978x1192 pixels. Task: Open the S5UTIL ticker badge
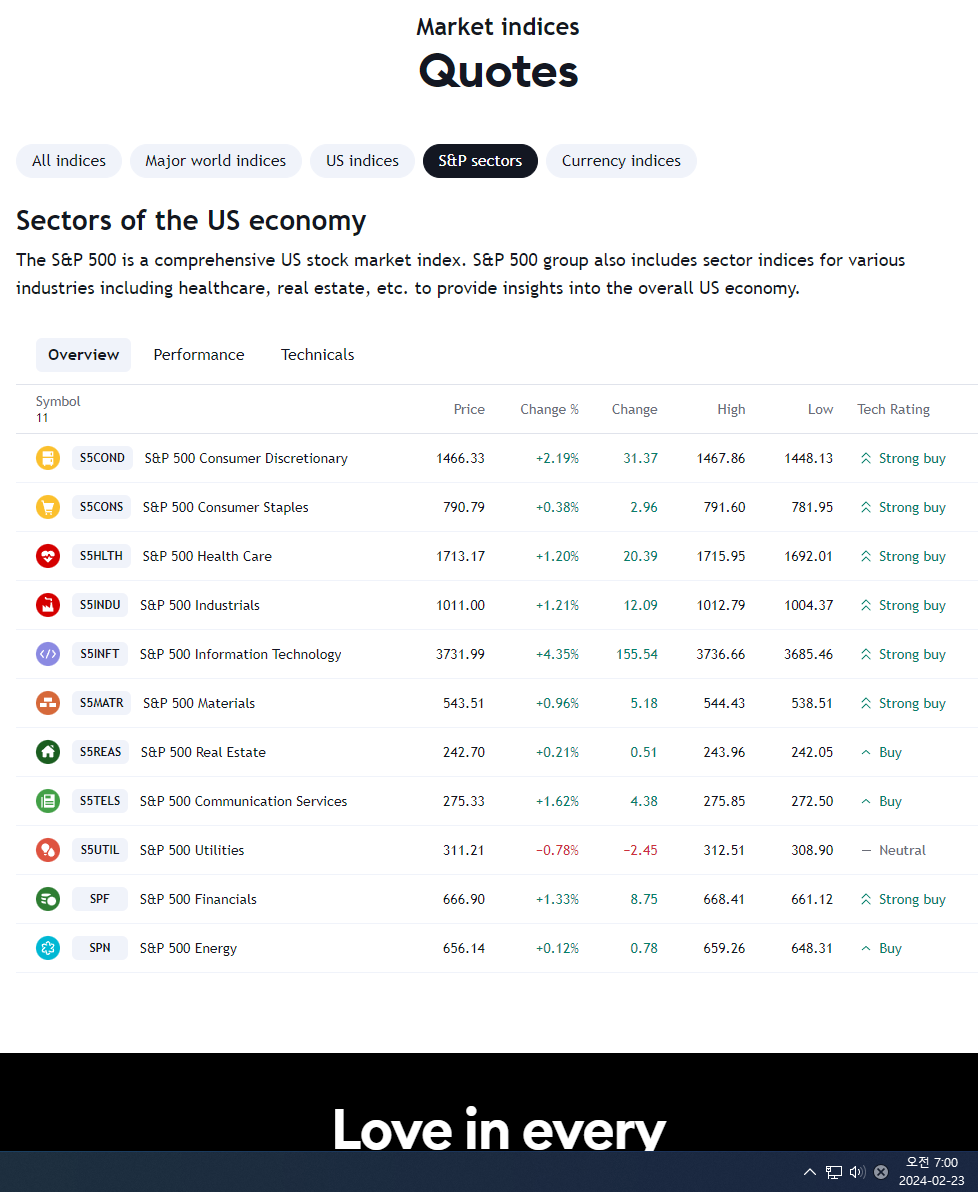pyautogui.click(x=100, y=850)
